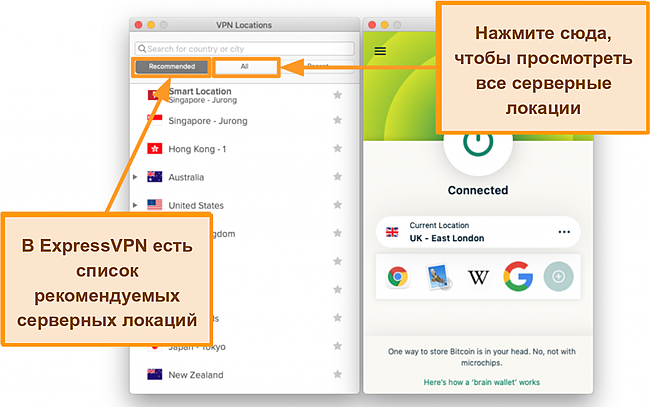Open the hamburger menu in ExpressVPN window
Image resolution: width=650 pixels, height=407 pixels.
pyautogui.click(x=380, y=51)
